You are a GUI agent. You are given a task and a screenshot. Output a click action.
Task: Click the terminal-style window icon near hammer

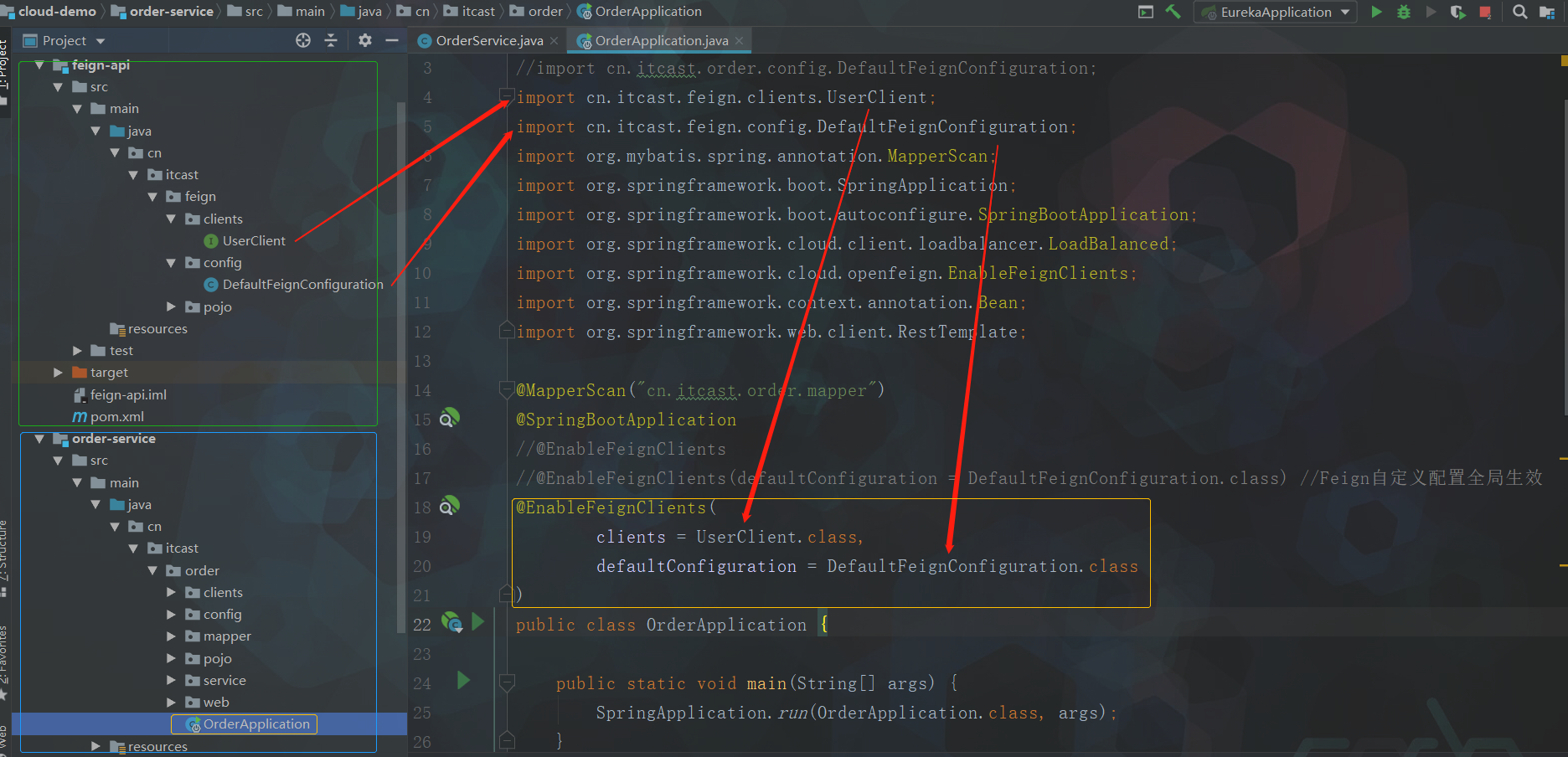tap(1146, 12)
